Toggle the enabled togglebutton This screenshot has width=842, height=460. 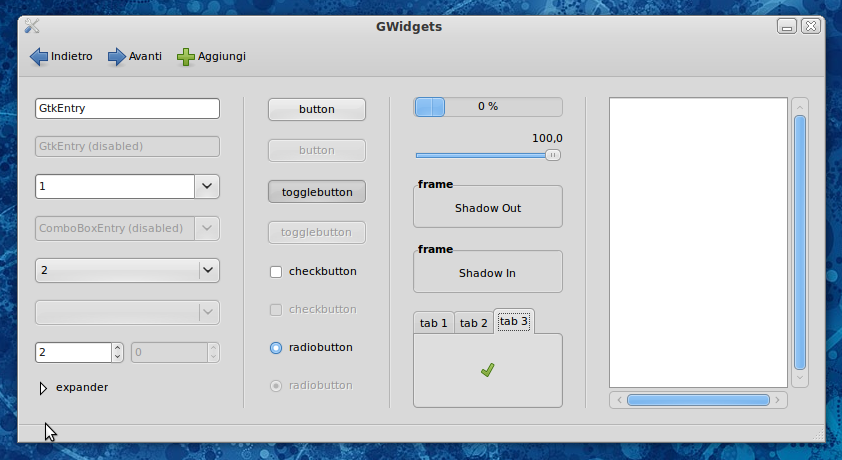coord(317,192)
